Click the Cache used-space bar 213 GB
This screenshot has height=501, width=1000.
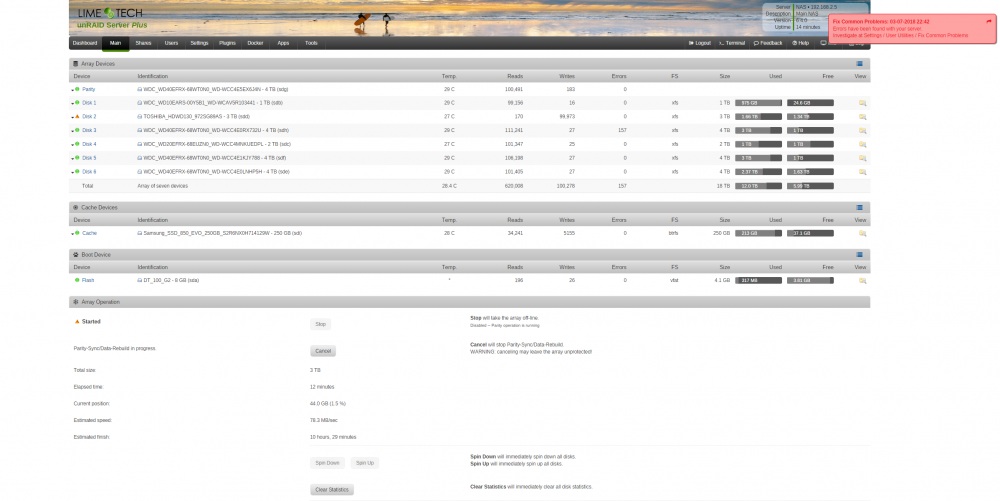point(758,233)
